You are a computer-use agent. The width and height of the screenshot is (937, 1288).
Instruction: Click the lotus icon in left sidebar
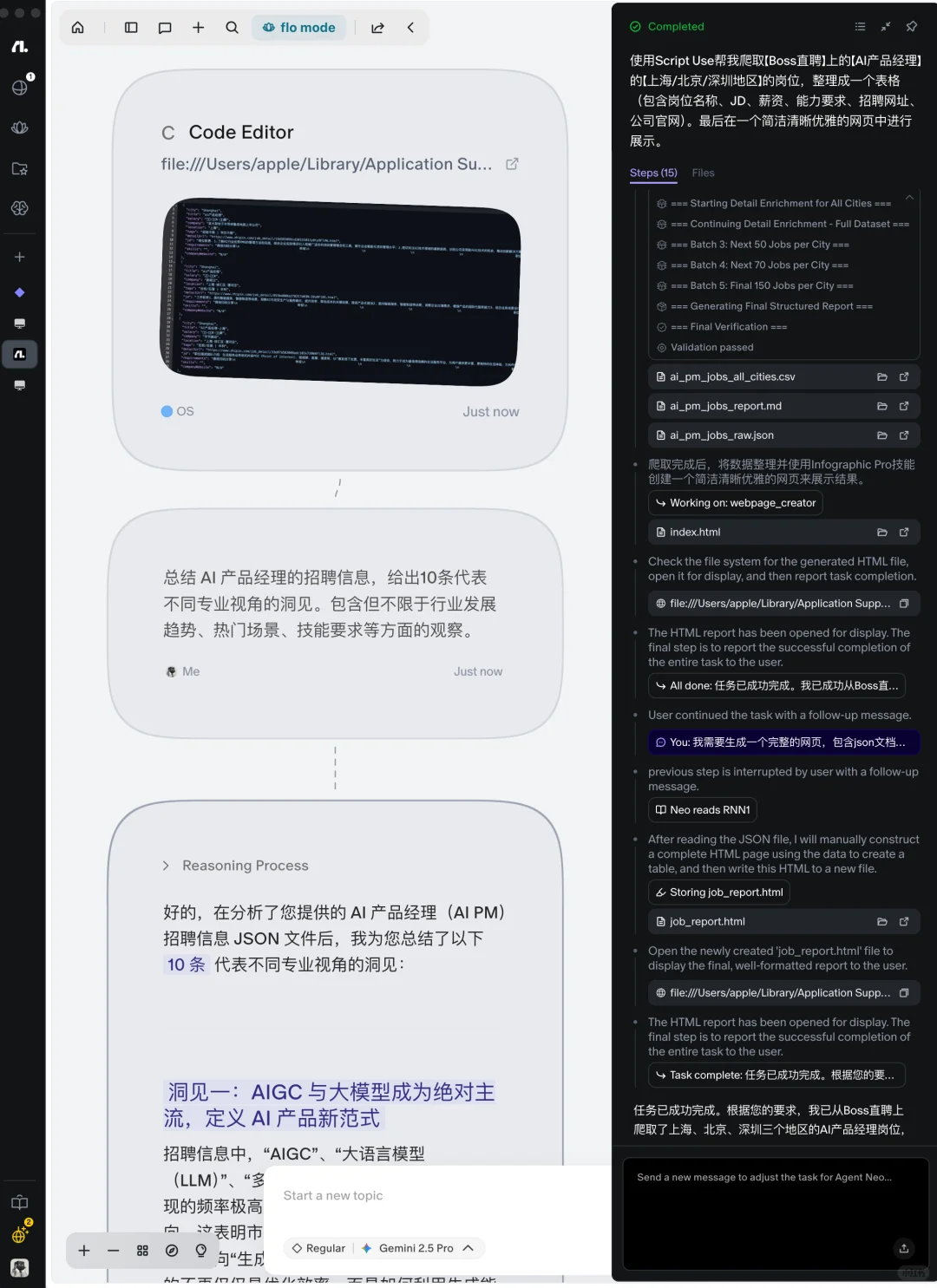point(20,127)
